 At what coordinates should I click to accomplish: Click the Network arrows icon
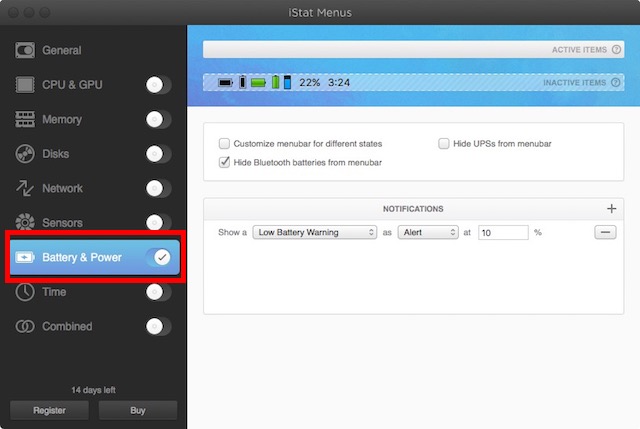tap(25, 188)
